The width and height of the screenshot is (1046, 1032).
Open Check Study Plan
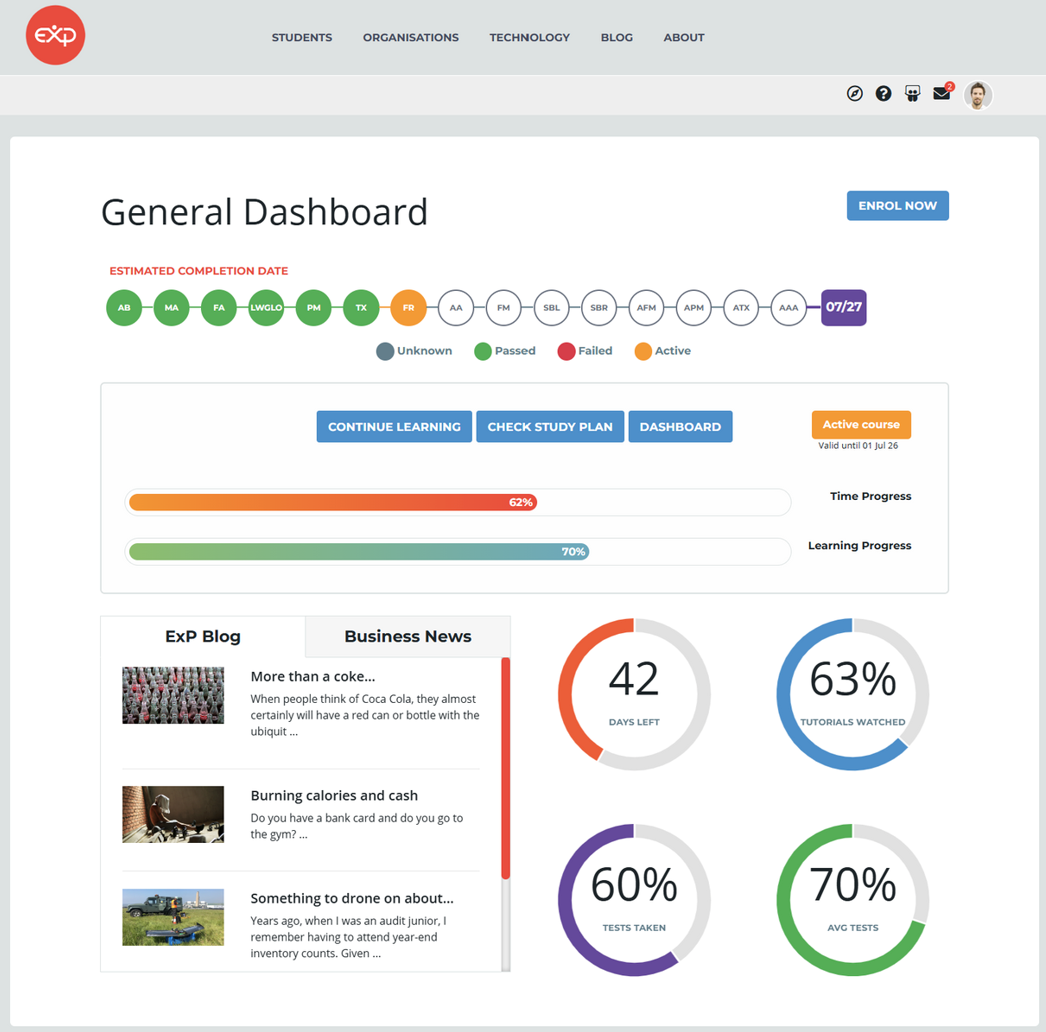coord(550,427)
